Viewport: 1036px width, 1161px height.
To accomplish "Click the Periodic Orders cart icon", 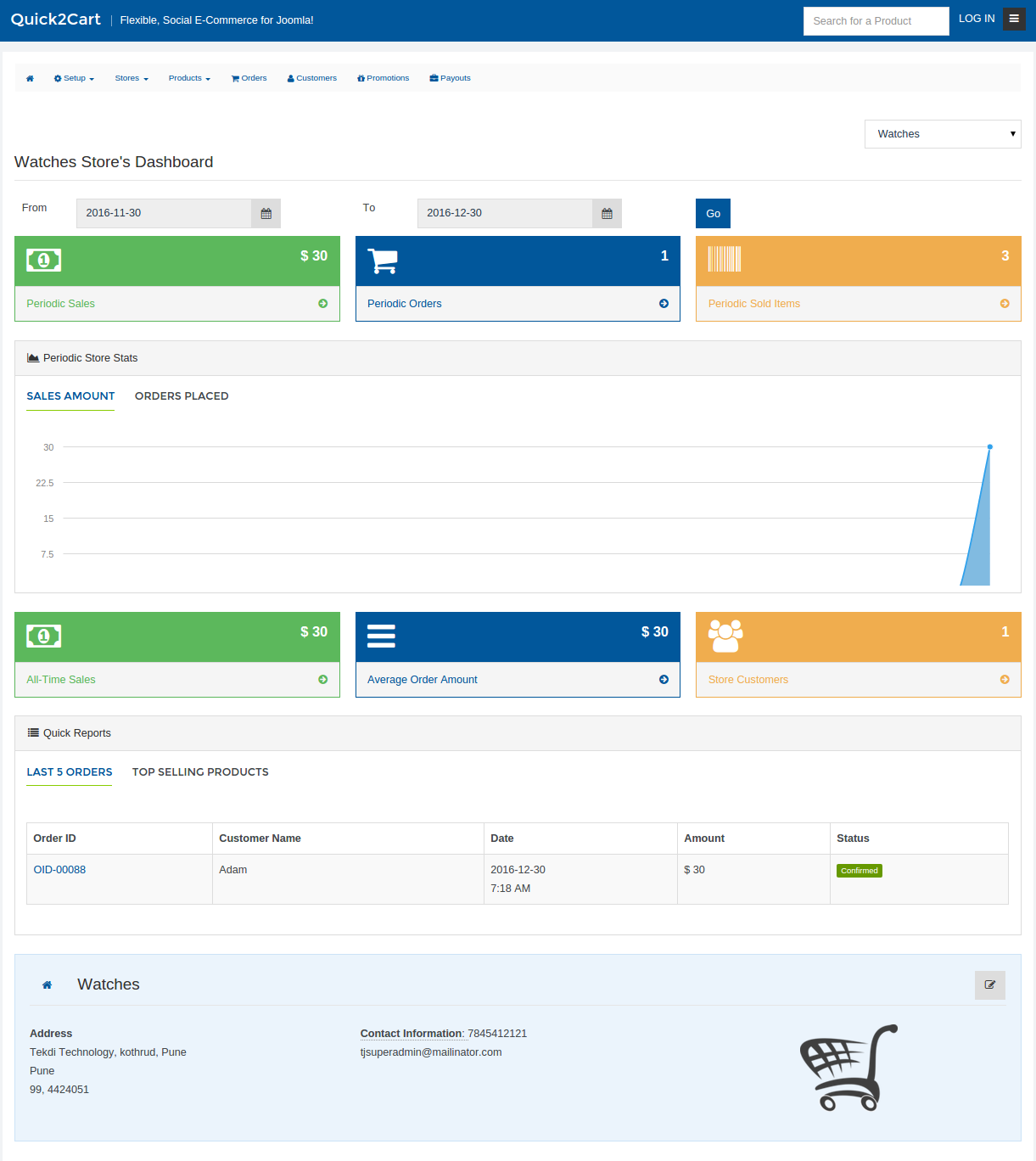I will point(383,261).
